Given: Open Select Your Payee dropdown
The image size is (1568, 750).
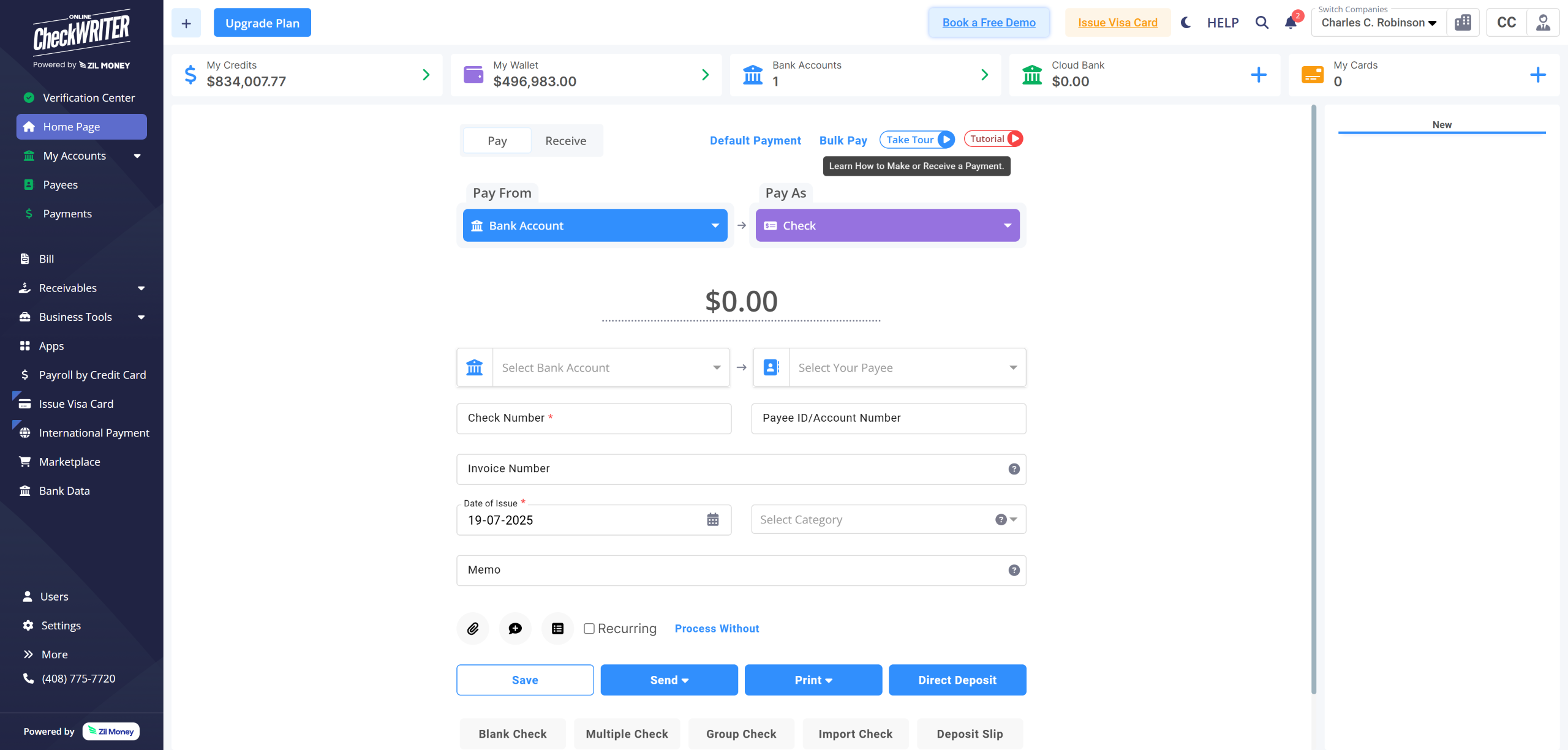Looking at the screenshot, I should 907,367.
